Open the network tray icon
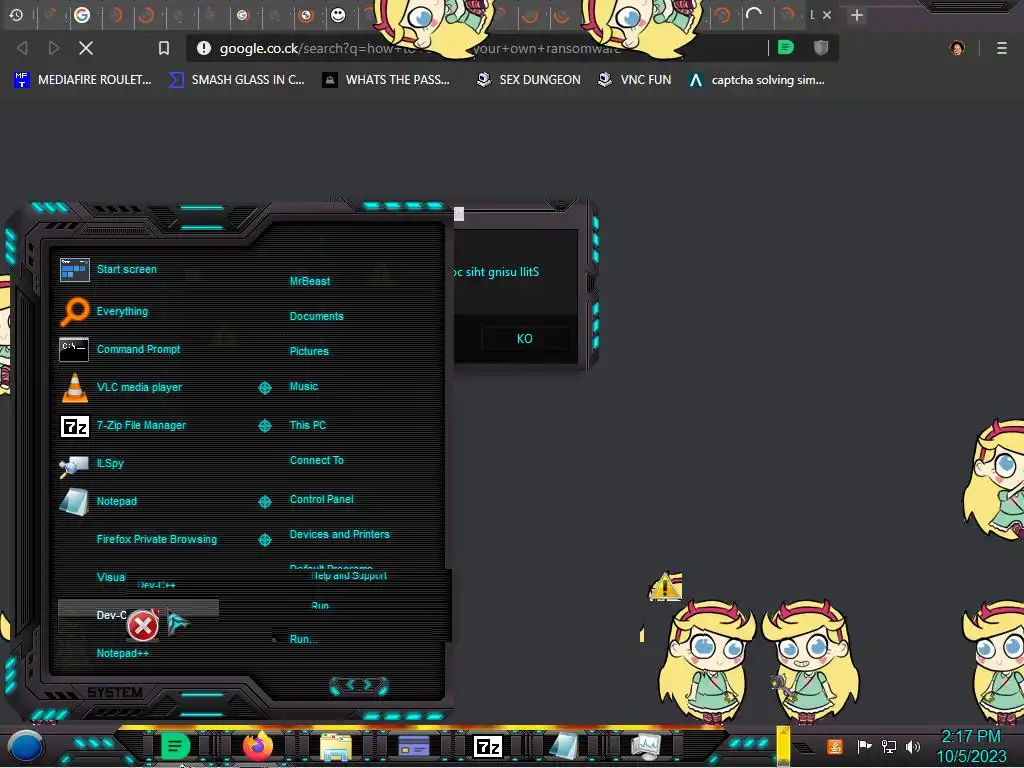Image resolution: width=1024 pixels, height=768 pixels. click(889, 746)
